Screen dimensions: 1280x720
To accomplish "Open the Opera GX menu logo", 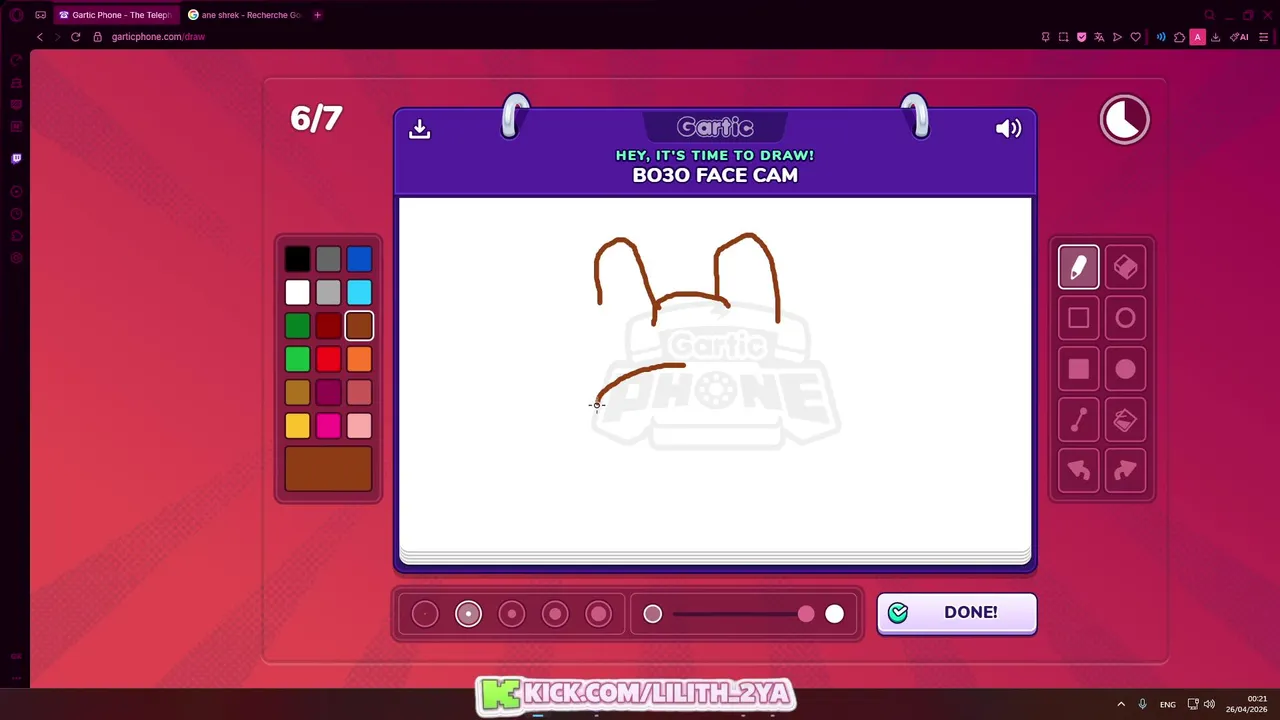I will 16,15.
